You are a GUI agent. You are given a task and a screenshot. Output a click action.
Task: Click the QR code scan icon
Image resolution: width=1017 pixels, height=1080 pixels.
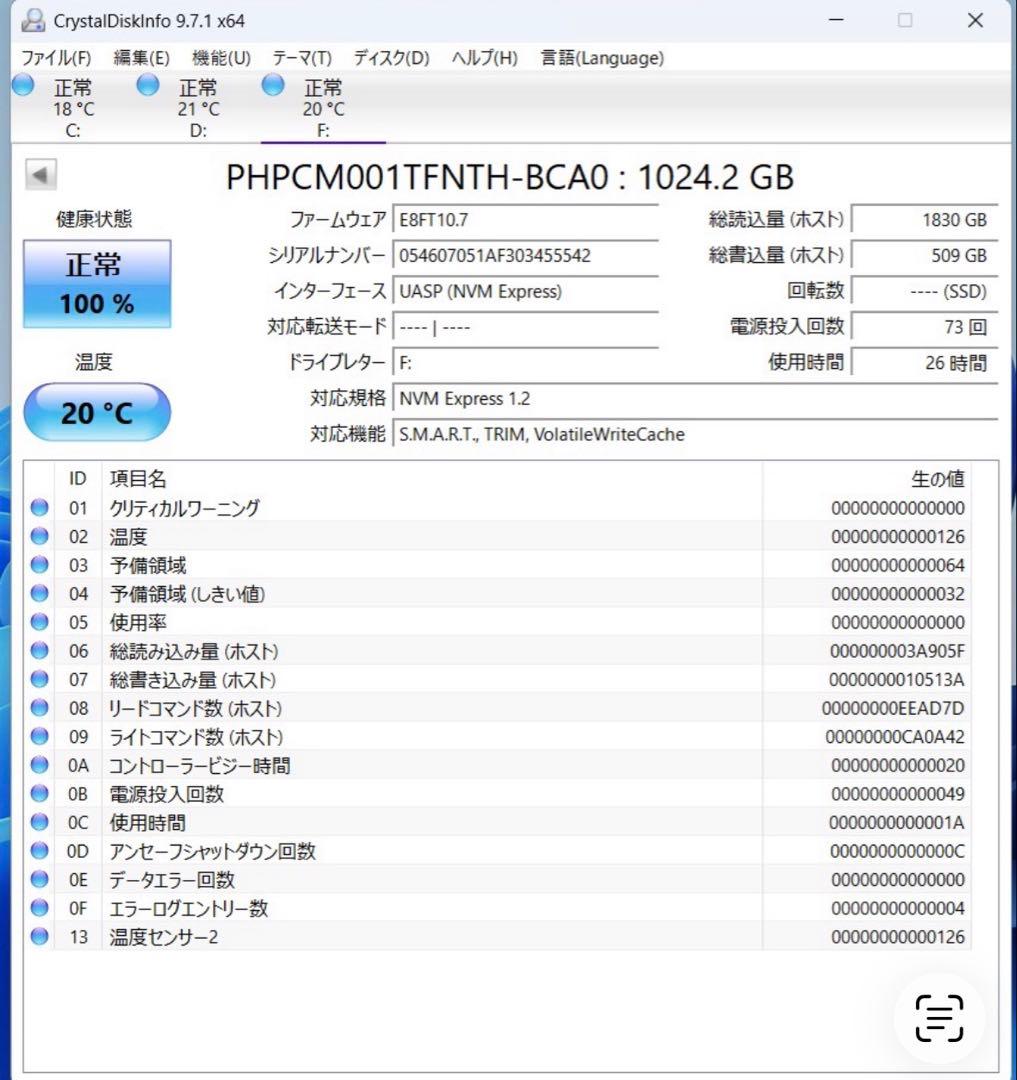tap(938, 1018)
